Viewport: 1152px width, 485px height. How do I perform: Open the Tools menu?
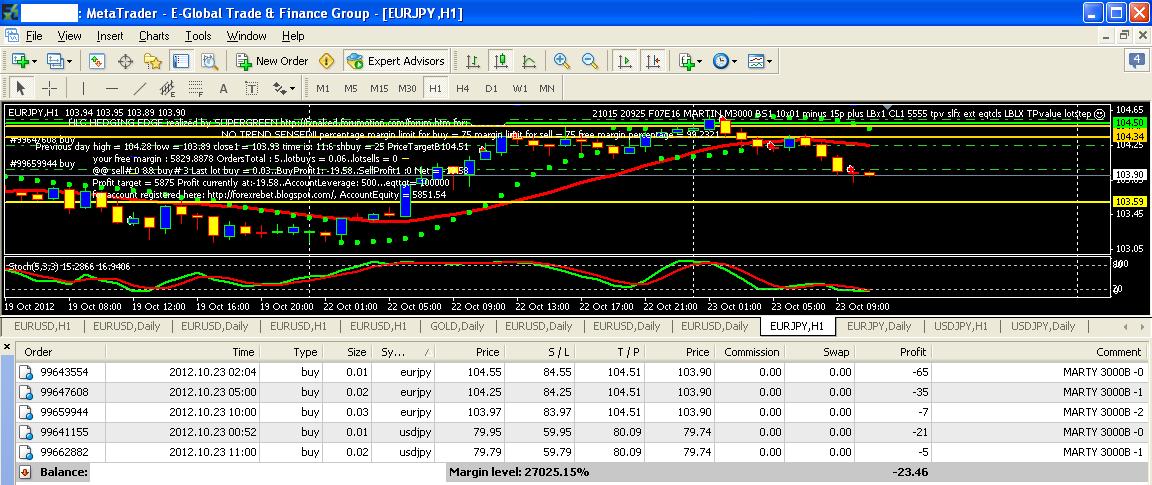(x=198, y=36)
